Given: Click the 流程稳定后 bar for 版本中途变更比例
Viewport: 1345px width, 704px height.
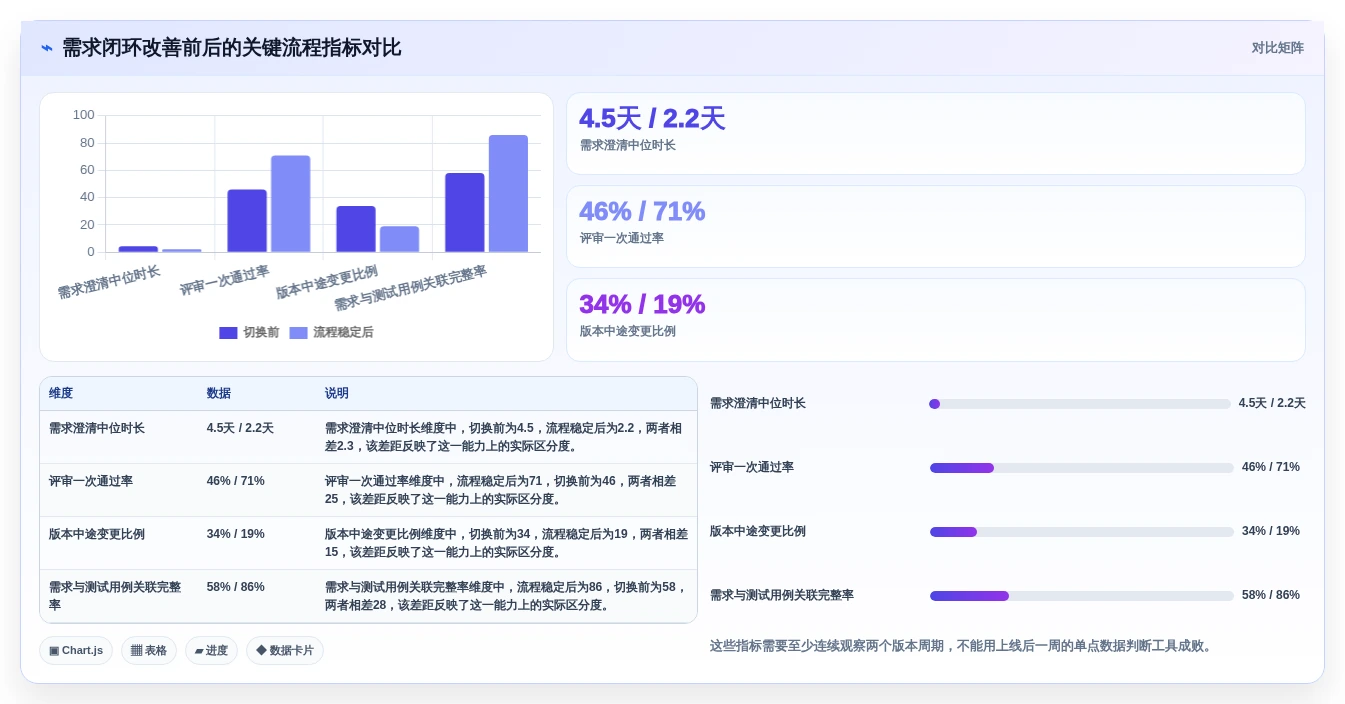Looking at the screenshot, I should coord(399,239).
